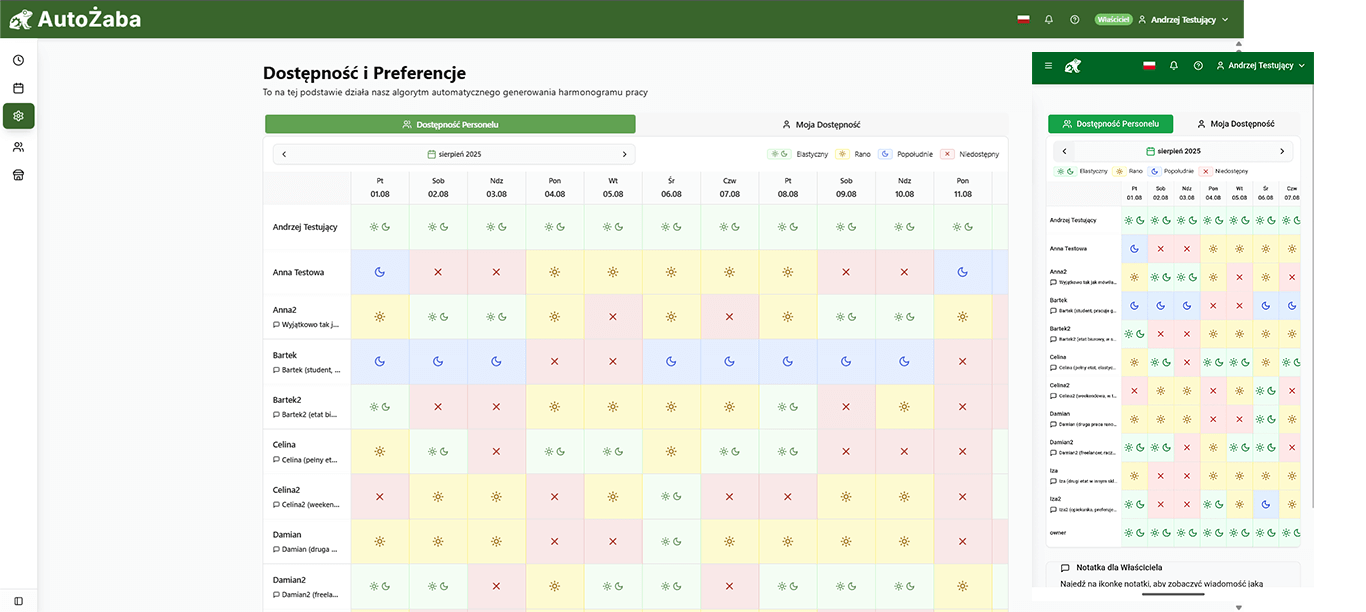
Task: Click the Polish flag in the wide header
Action: 1023,19
